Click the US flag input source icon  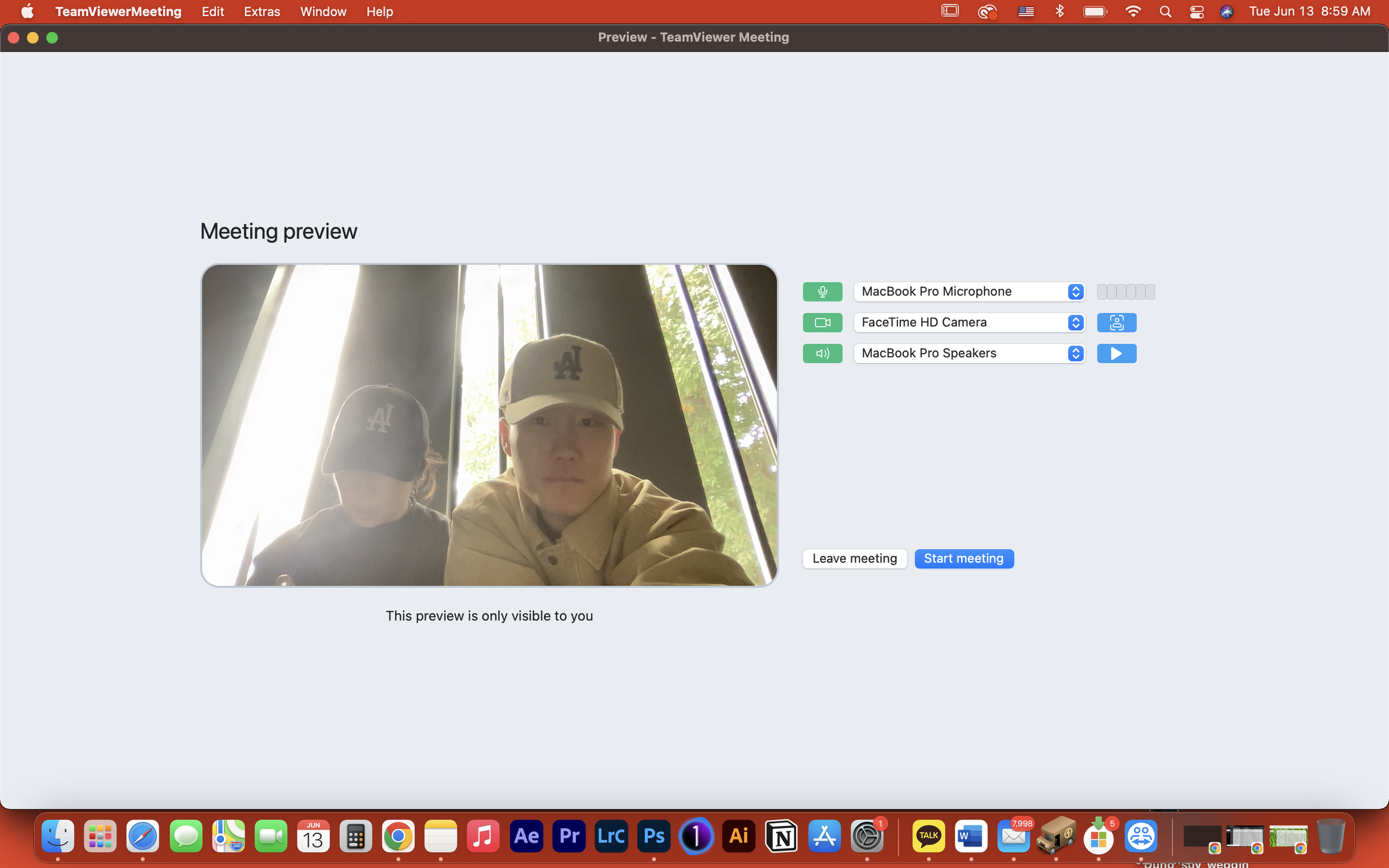coord(1026,12)
